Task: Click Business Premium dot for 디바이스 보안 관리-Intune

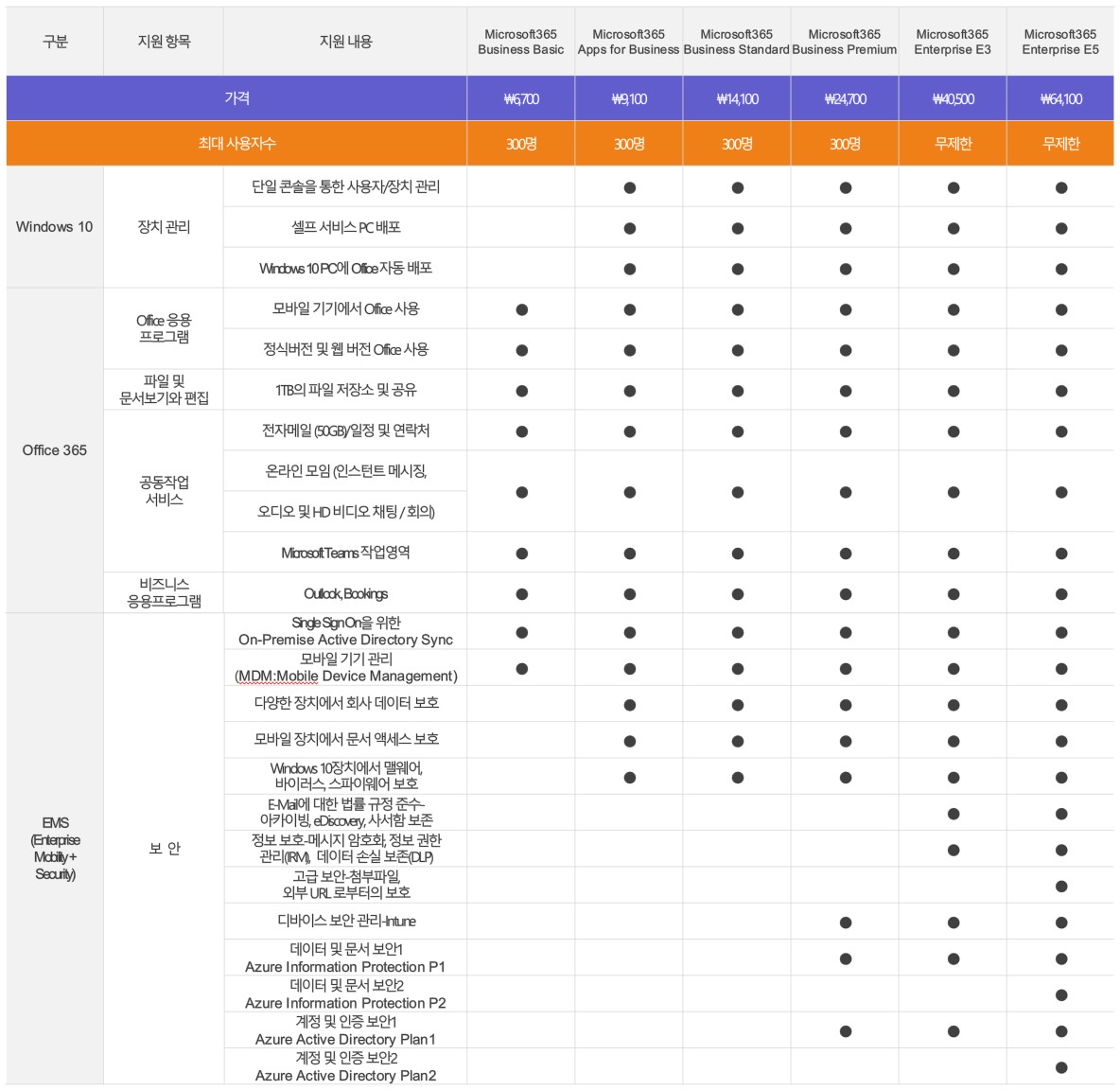Action: point(846,923)
